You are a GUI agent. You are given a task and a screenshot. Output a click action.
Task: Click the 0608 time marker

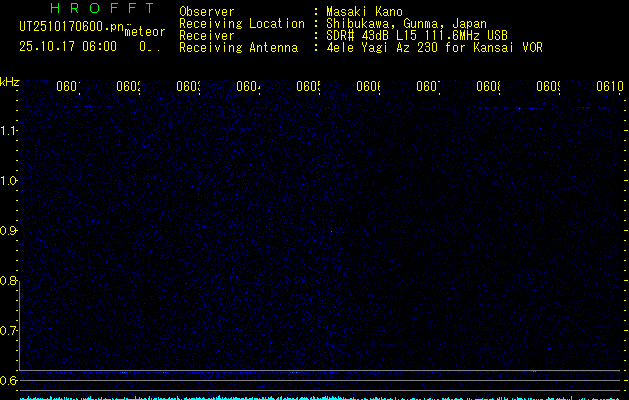point(489,86)
